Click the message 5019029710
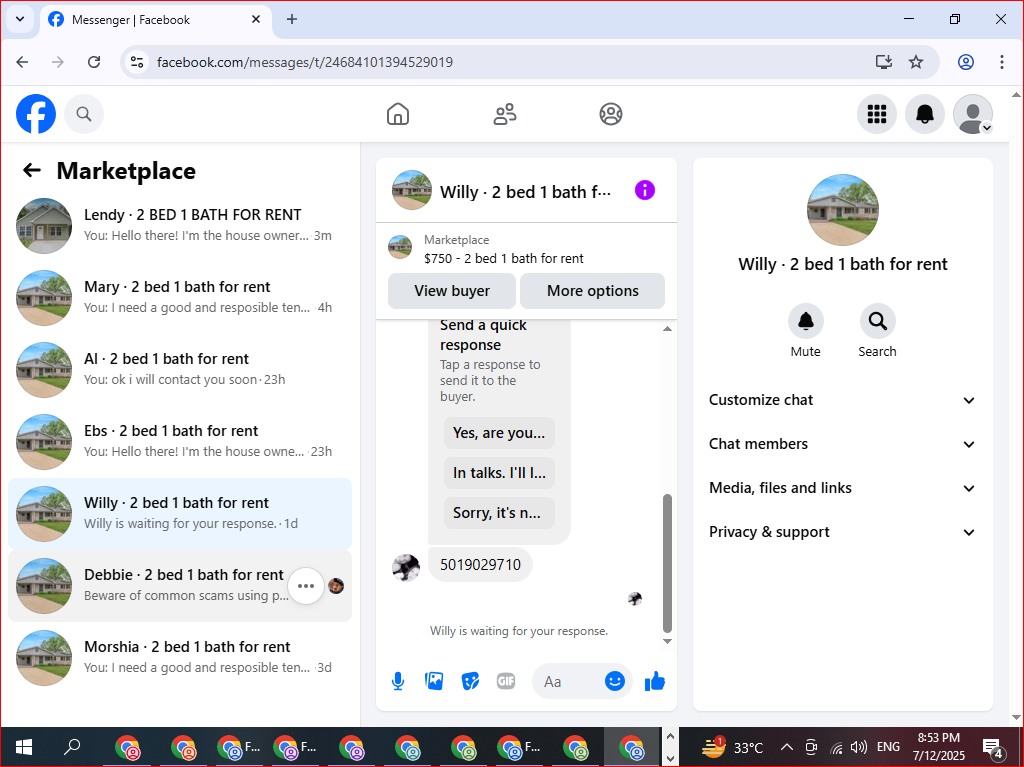The height and width of the screenshot is (767, 1024). coord(480,564)
